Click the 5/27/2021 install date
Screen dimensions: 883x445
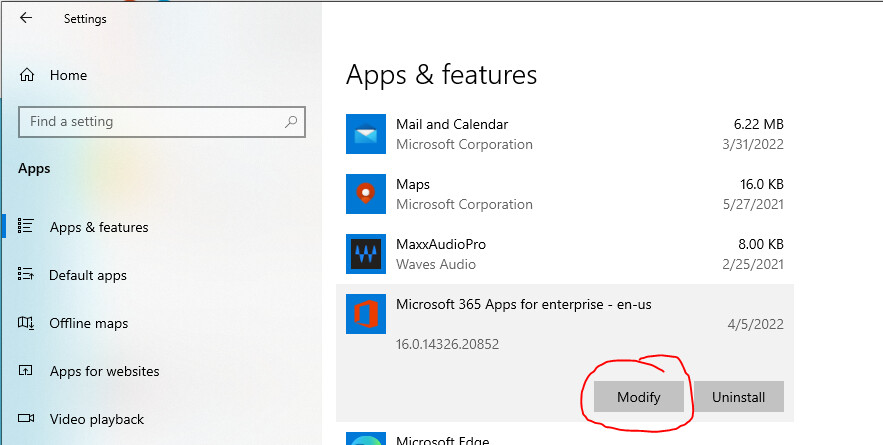753,204
